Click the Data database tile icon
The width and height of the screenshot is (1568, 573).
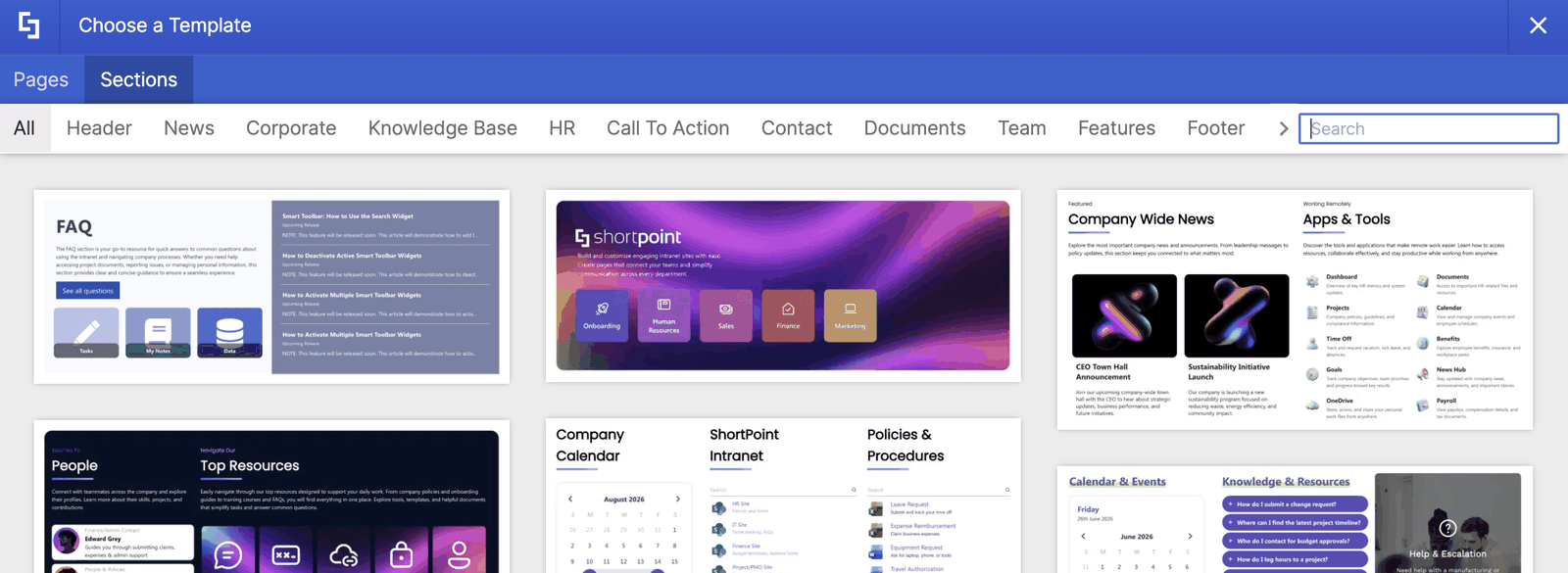tap(229, 332)
